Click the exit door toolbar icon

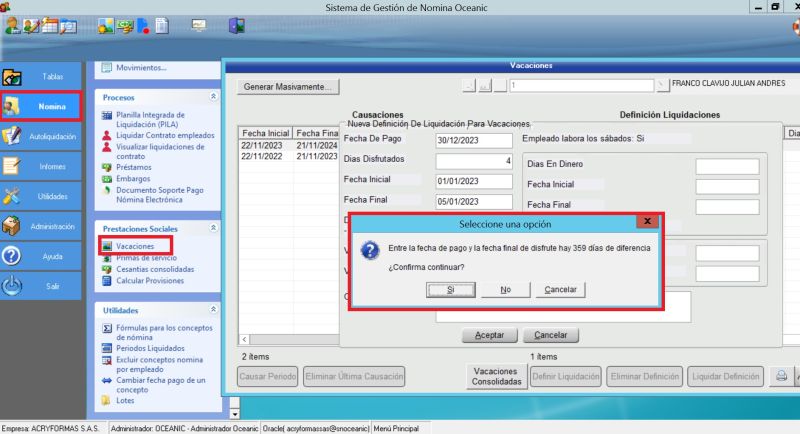click(x=237, y=26)
